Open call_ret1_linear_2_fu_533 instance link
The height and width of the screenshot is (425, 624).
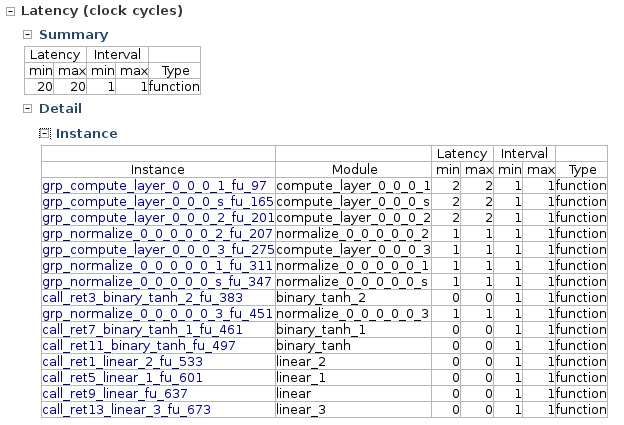123,361
